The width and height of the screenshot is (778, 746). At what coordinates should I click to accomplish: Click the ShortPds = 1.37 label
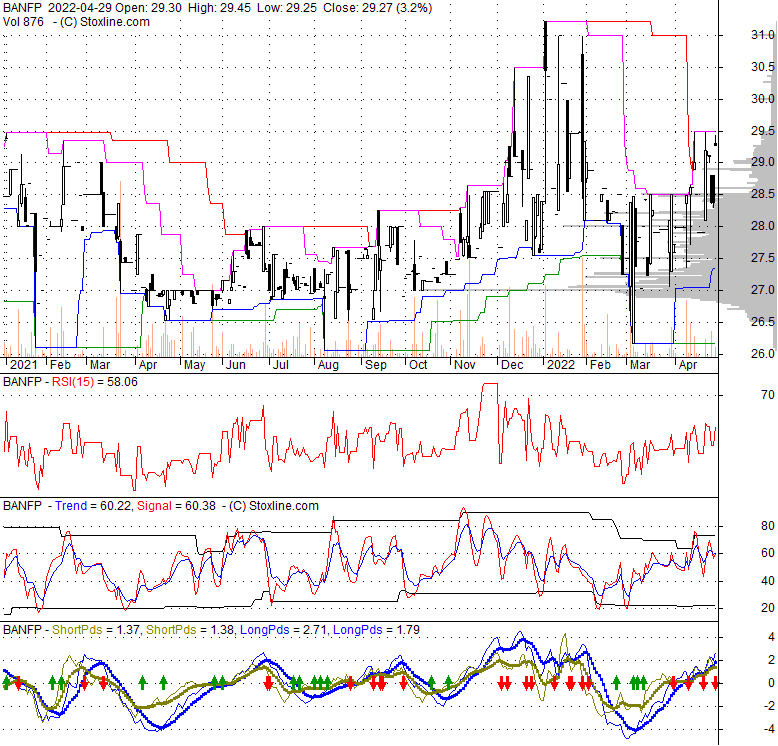[x=96, y=630]
